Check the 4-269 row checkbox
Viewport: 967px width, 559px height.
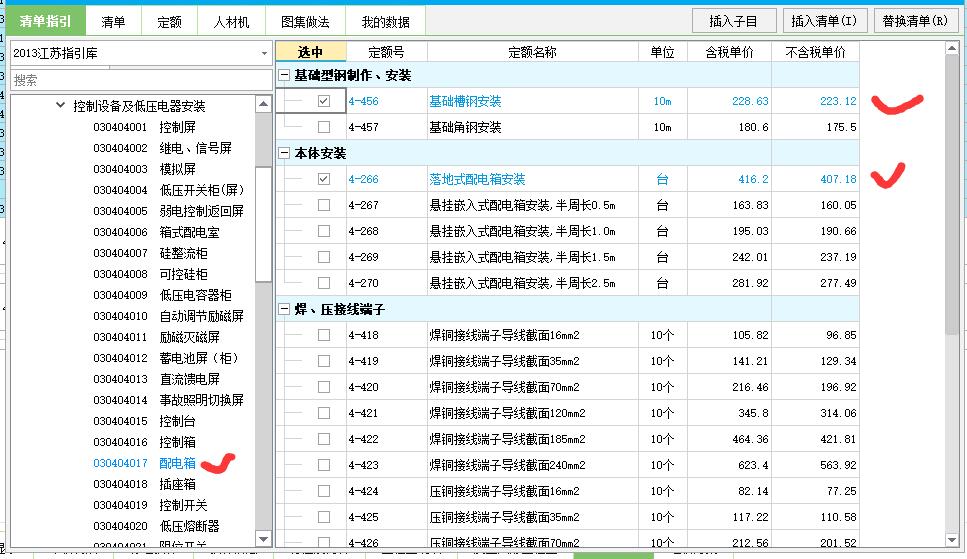324,257
